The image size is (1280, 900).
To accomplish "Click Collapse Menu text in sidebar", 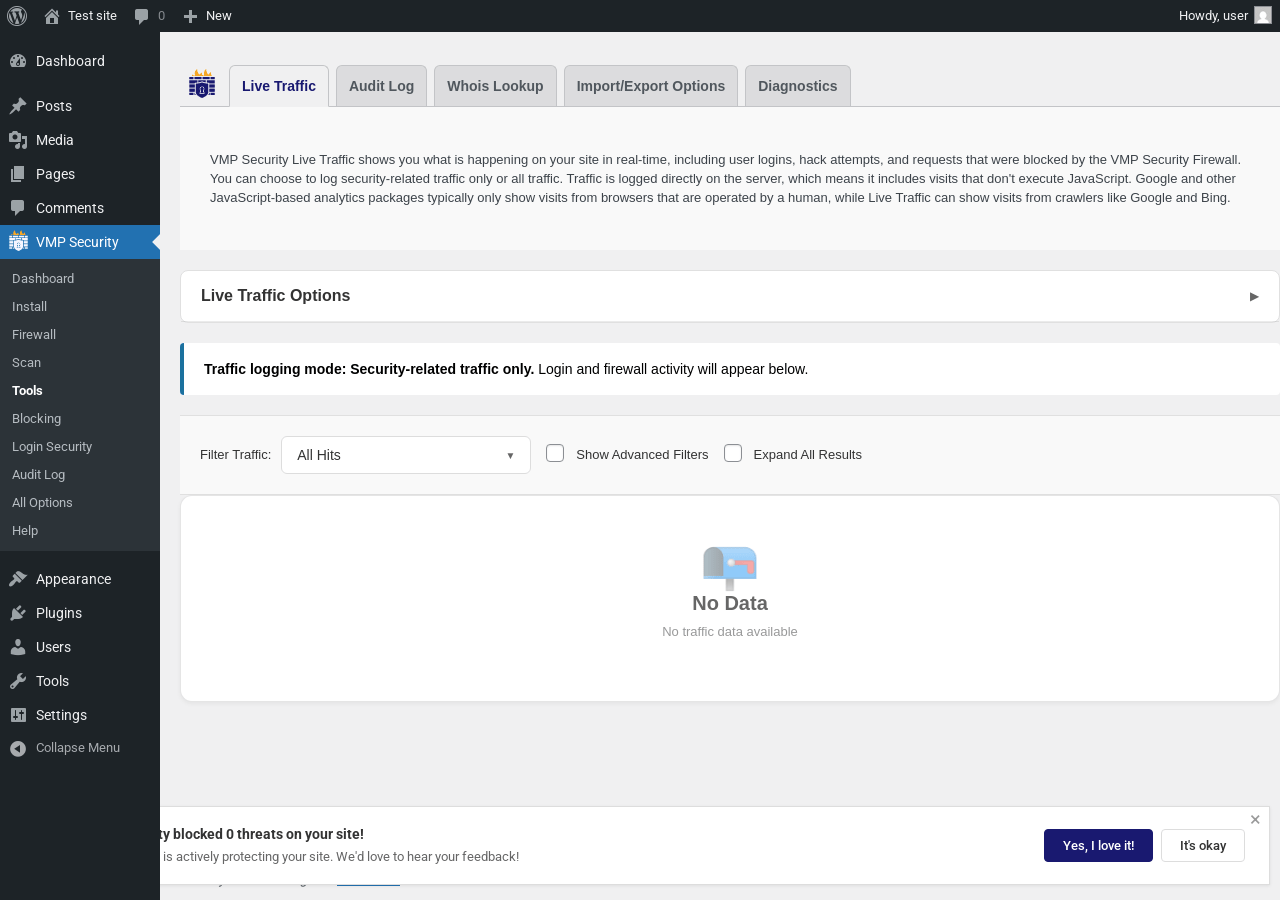I will (x=78, y=748).
